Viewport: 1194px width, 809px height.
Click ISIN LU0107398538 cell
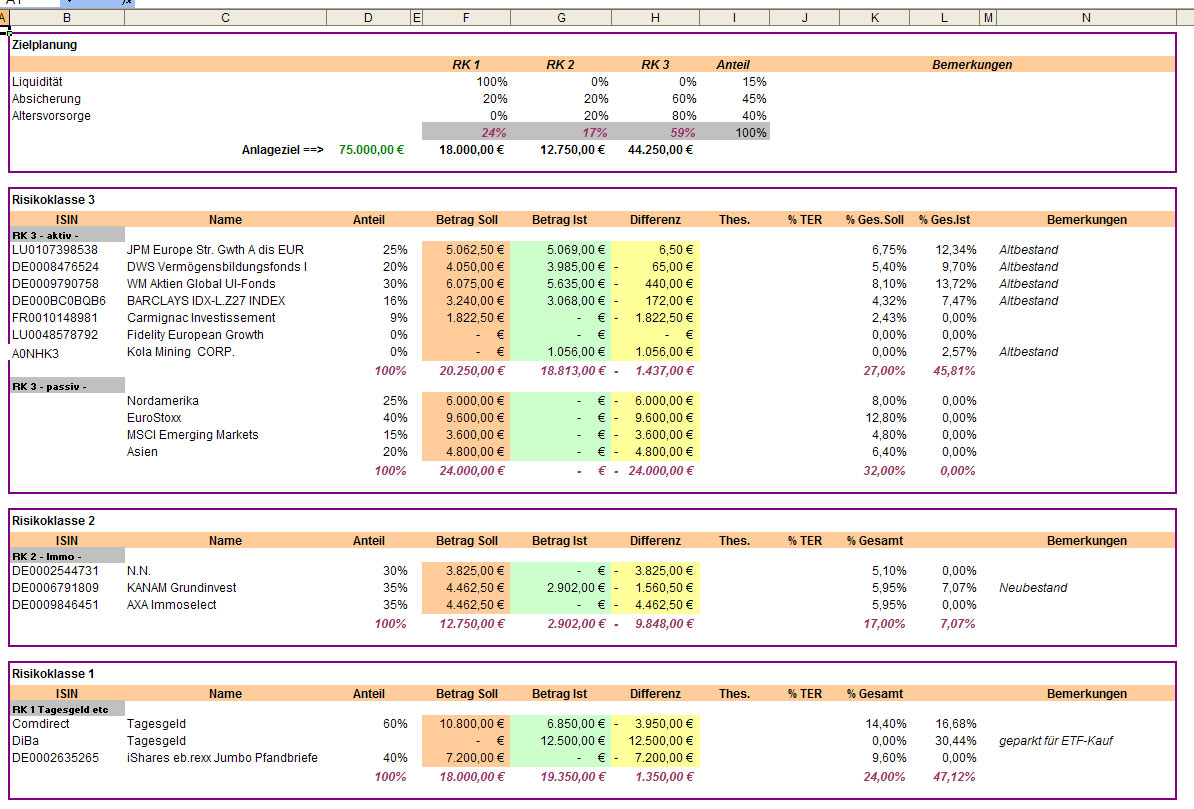[55, 250]
